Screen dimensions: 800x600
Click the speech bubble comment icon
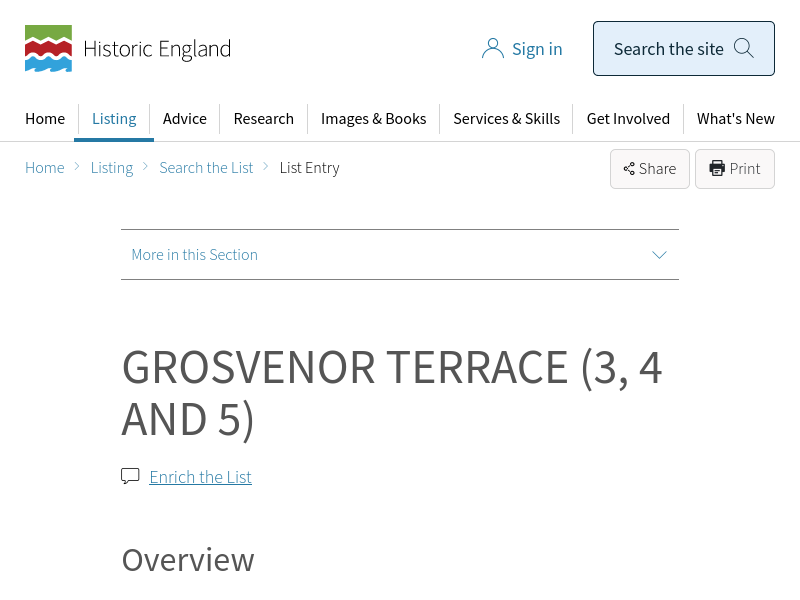point(130,476)
